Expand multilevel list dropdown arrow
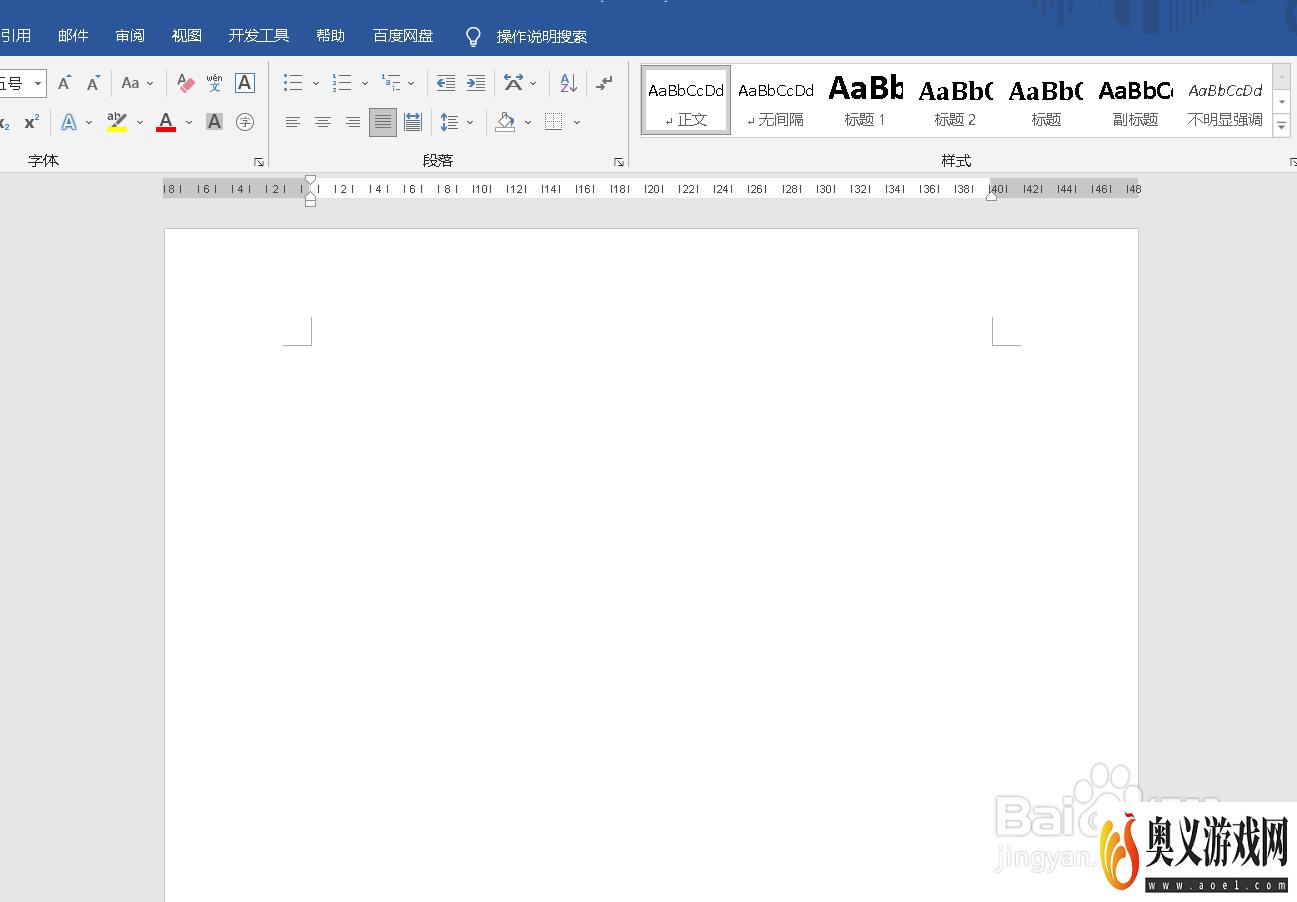The image size is (1297, 902). (x=411, y=84)
